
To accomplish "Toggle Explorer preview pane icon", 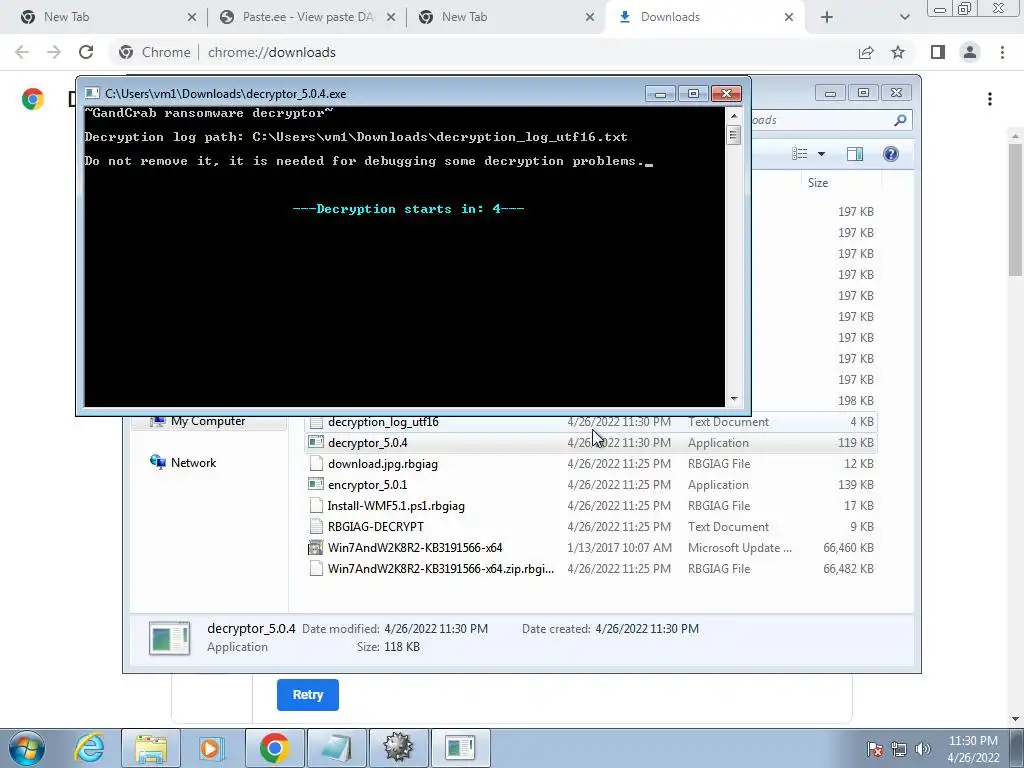I will 855,154.
